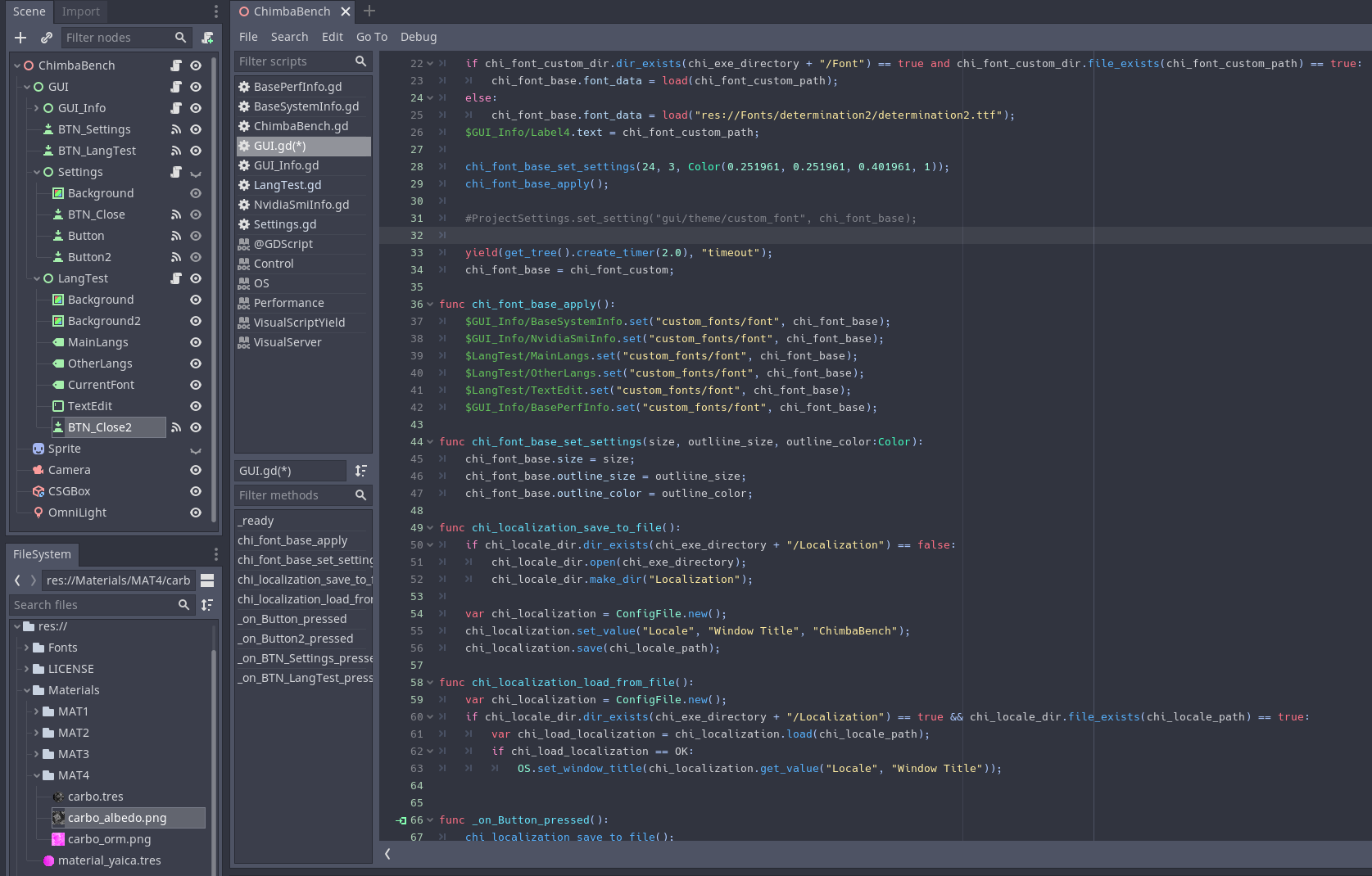Jump to chi_font_base_apply method

292,540
